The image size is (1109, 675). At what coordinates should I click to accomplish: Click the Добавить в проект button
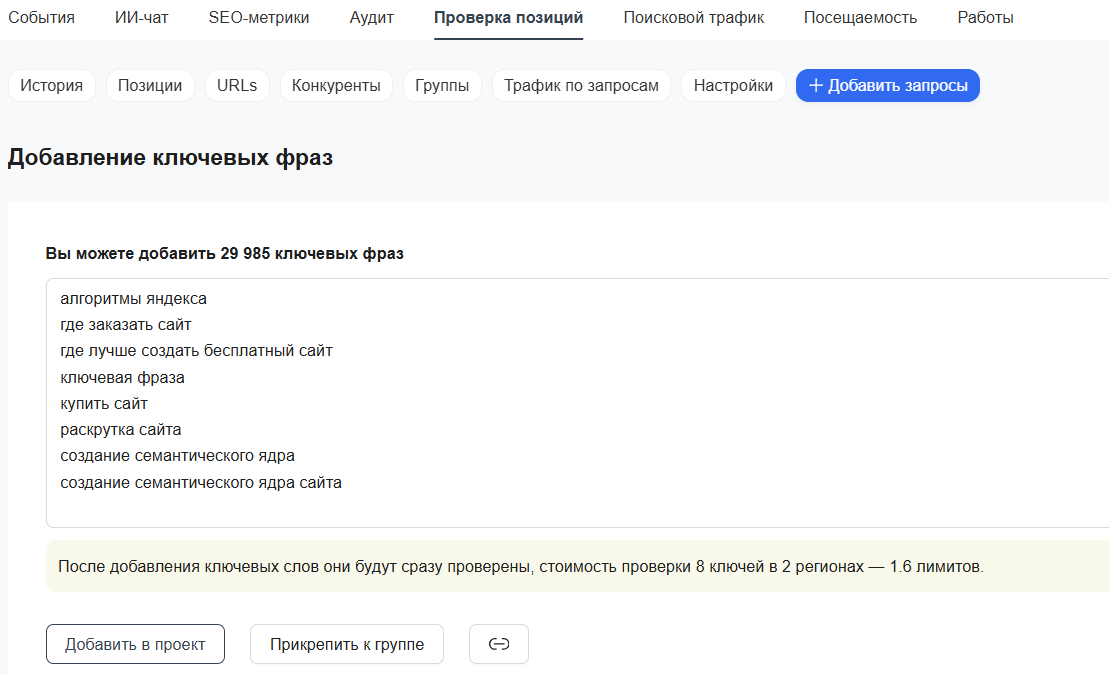tap(135, 644)
